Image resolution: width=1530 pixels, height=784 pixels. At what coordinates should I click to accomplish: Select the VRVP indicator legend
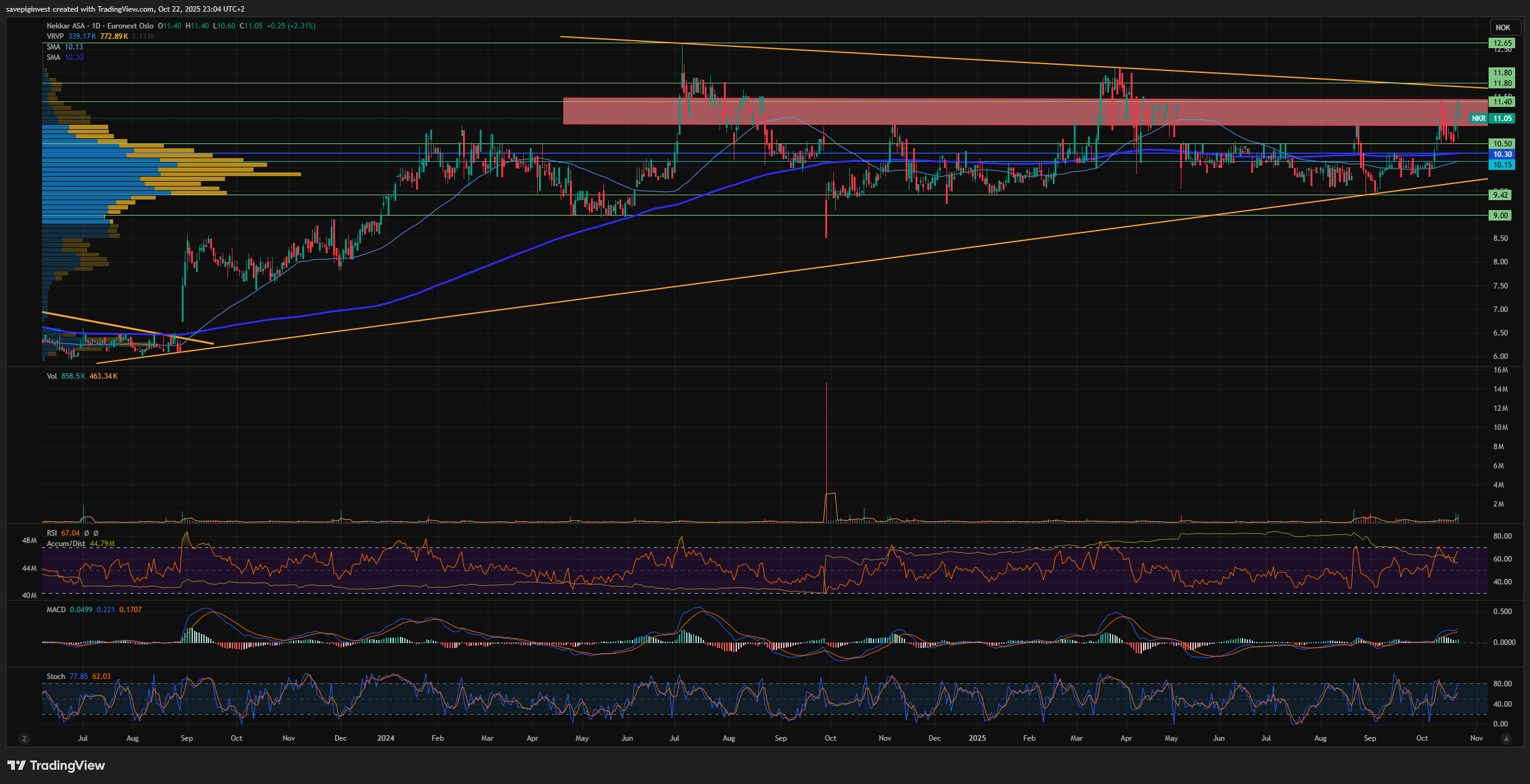point(55,36)
